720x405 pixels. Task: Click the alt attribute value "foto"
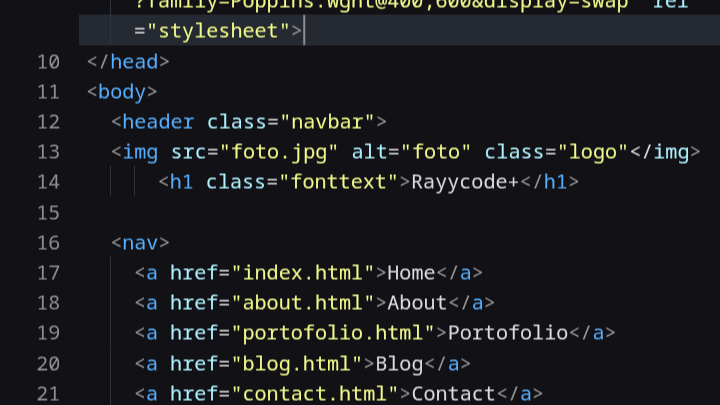pyautogui.click(x=436, y=152)
